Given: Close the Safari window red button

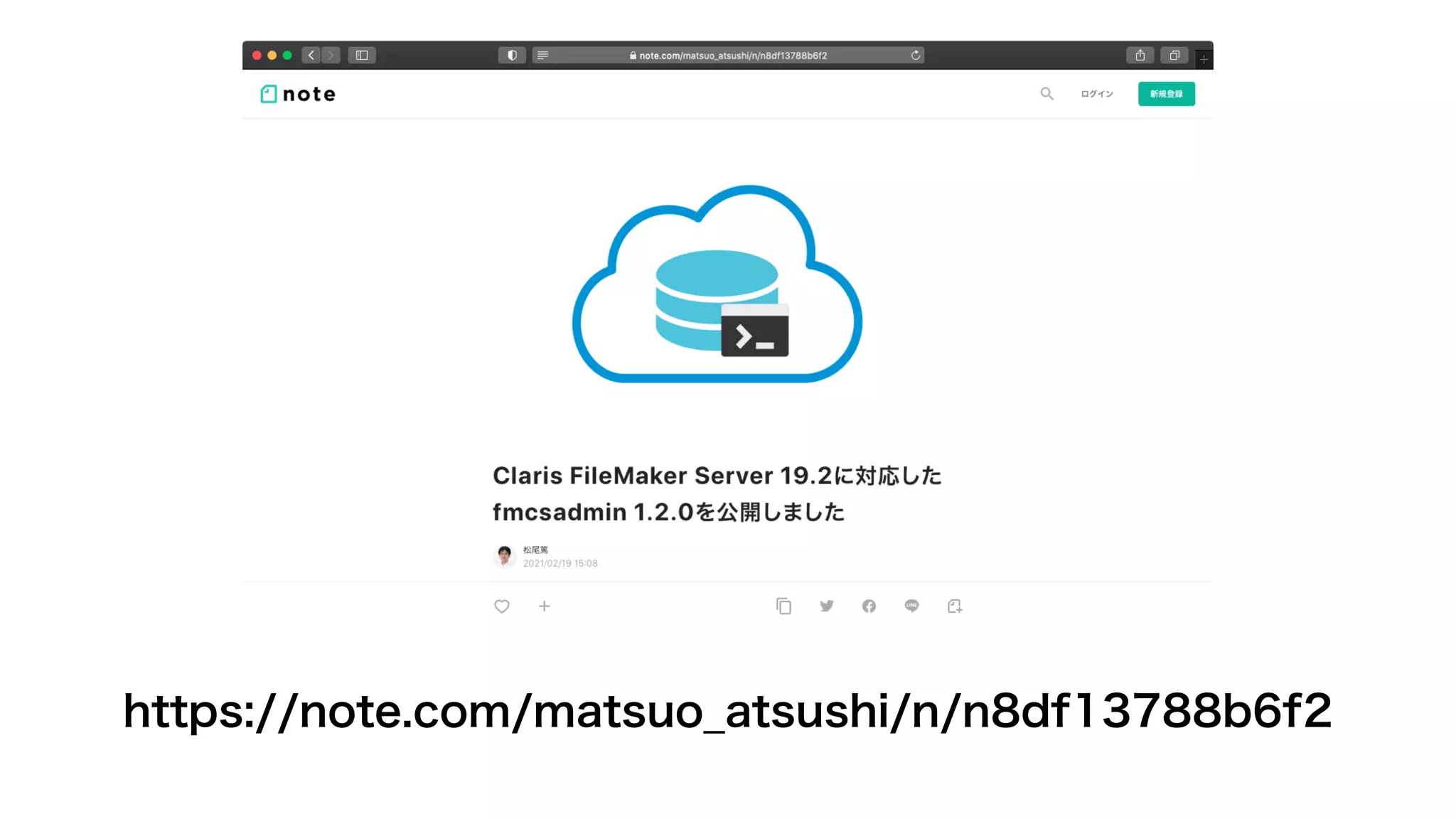Looking at the screenshot, I should coord(257,55).
